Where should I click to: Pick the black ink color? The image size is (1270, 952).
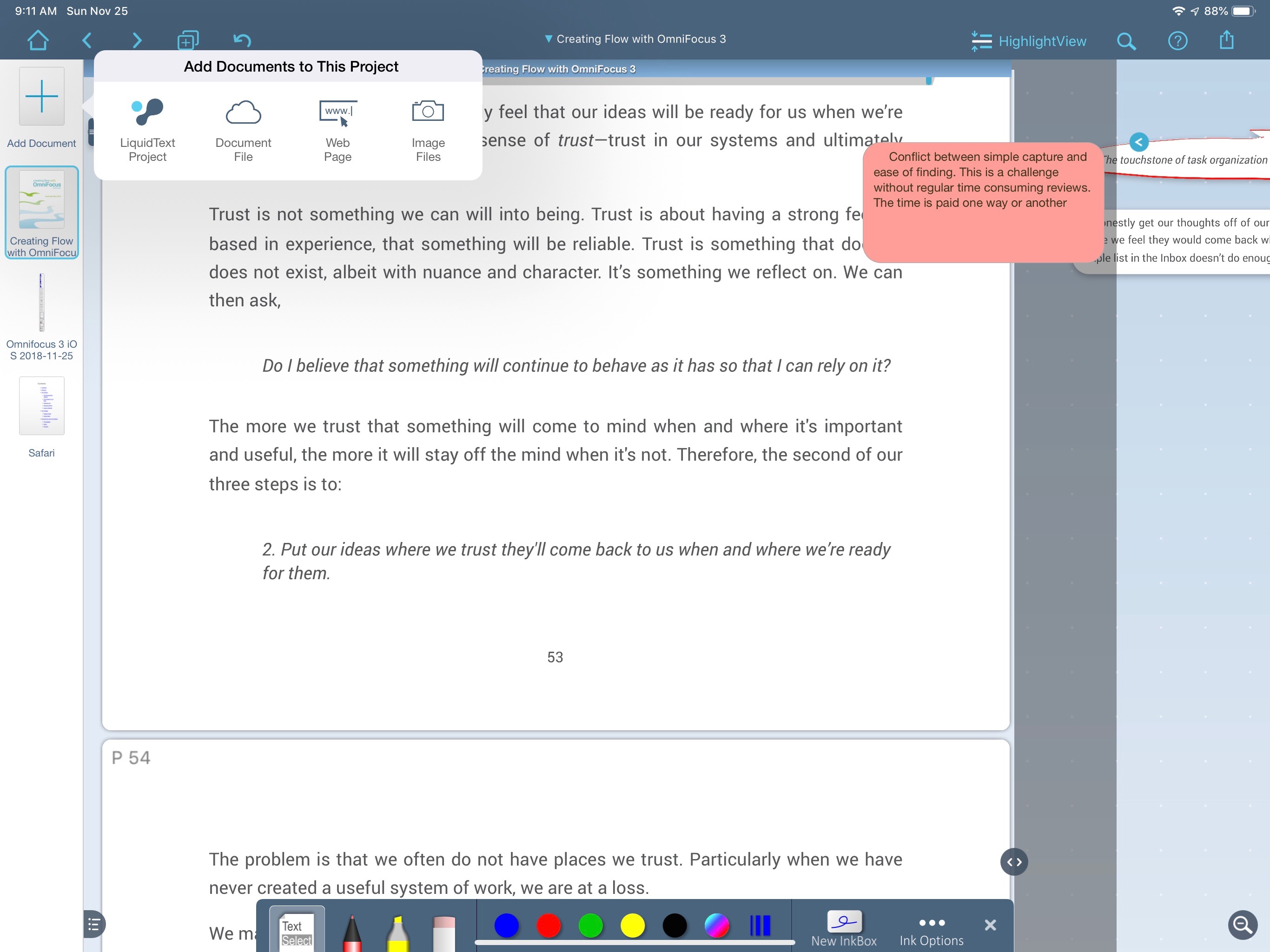(x=675, y=926)
